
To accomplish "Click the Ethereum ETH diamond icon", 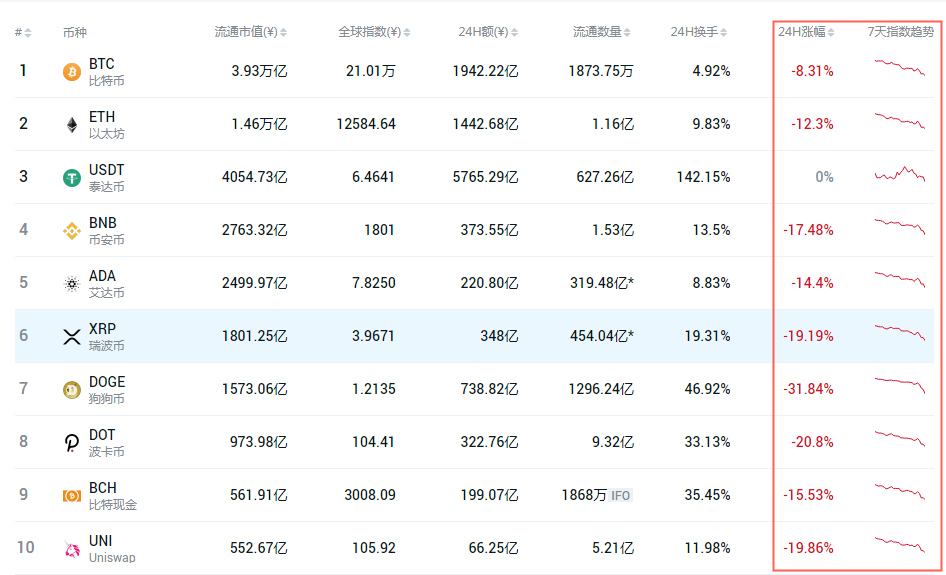I will pos(72,125).
